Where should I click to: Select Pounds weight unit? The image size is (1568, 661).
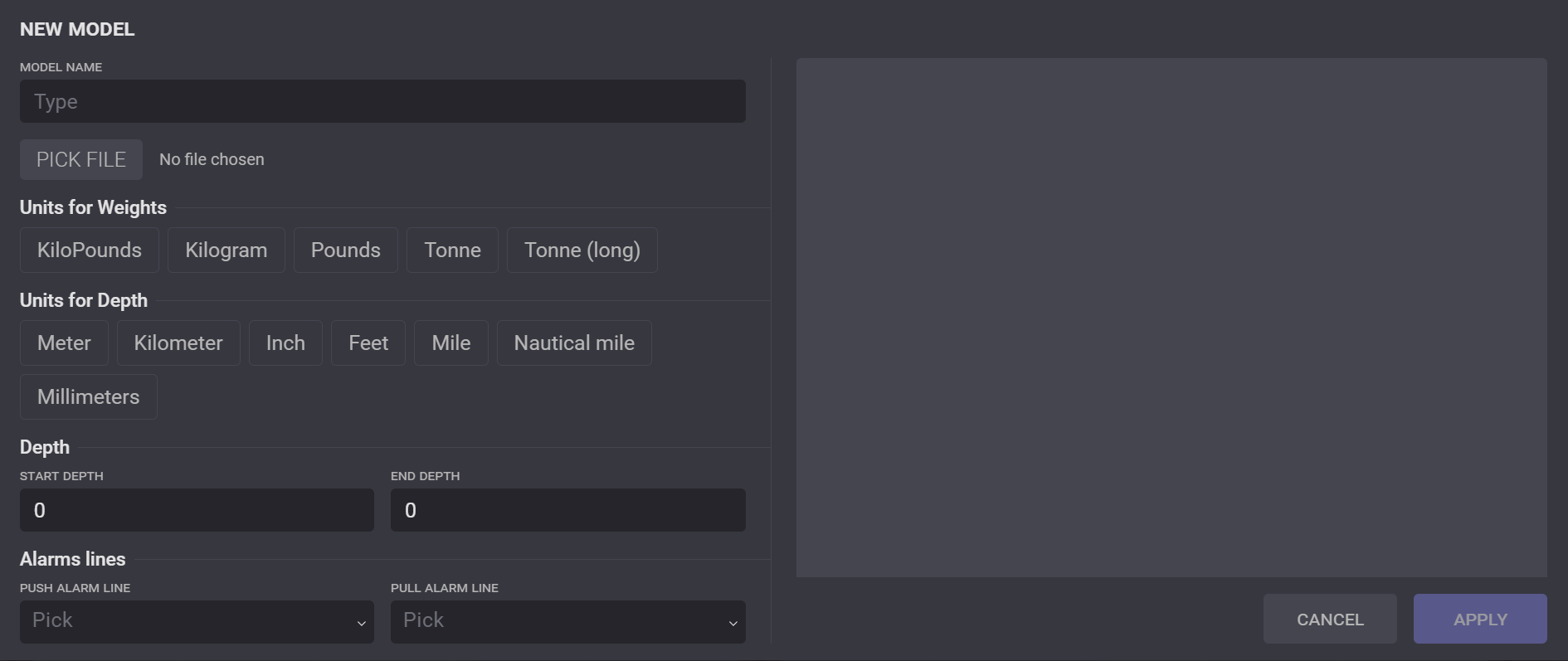[345, 250]
